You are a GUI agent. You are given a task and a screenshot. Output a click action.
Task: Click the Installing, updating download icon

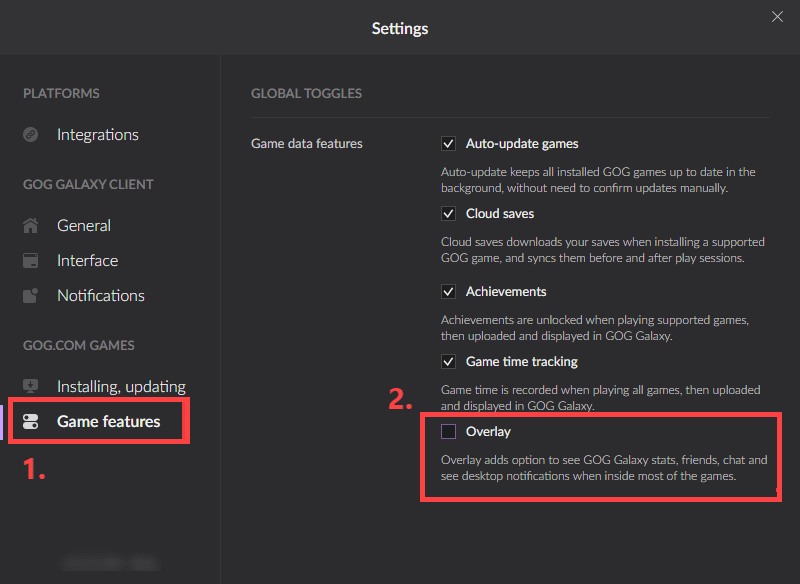pos(31,387)
